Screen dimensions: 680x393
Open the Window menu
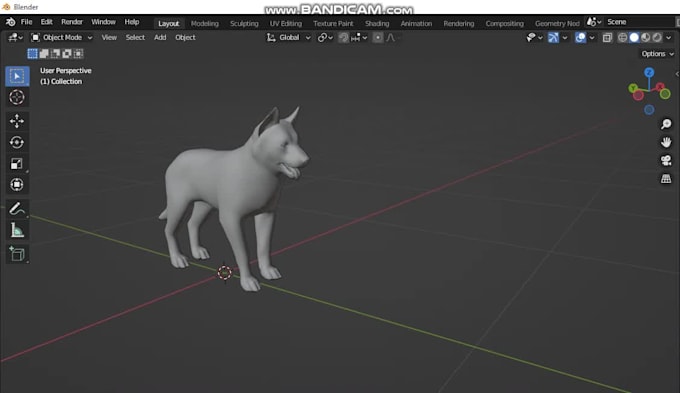tap(103, 22)
